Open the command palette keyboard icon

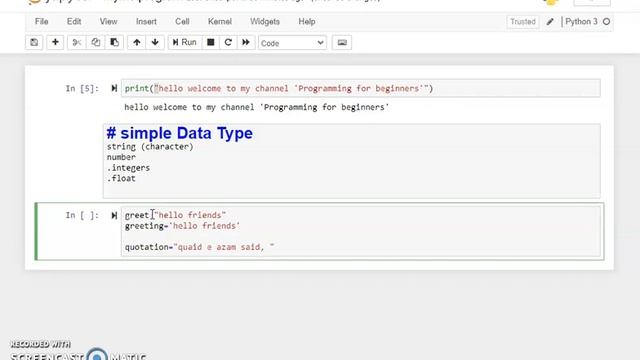[342, 42]
